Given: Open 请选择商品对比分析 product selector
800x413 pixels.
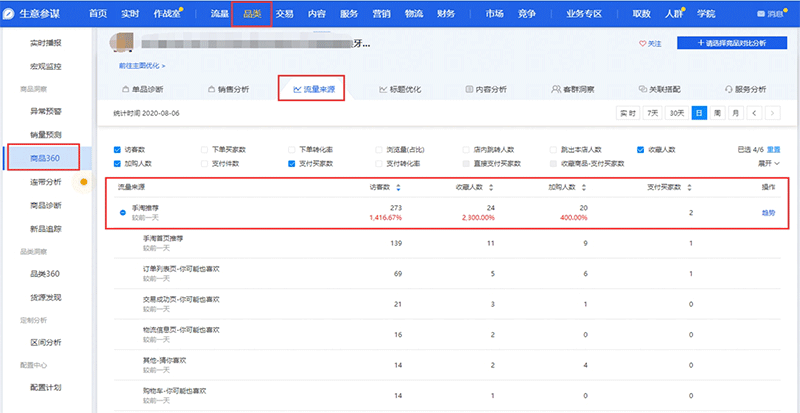Looking at the screenshot, I should tap(735, 44).
